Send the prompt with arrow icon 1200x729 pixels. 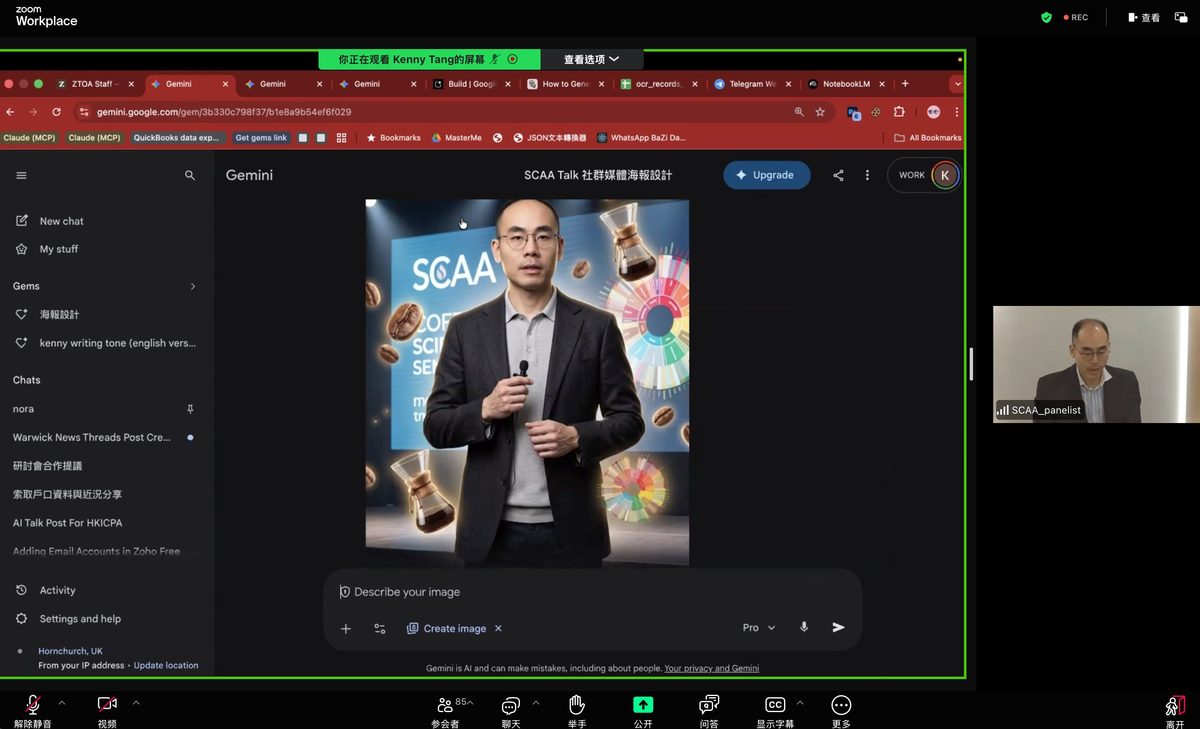[839, 627]
